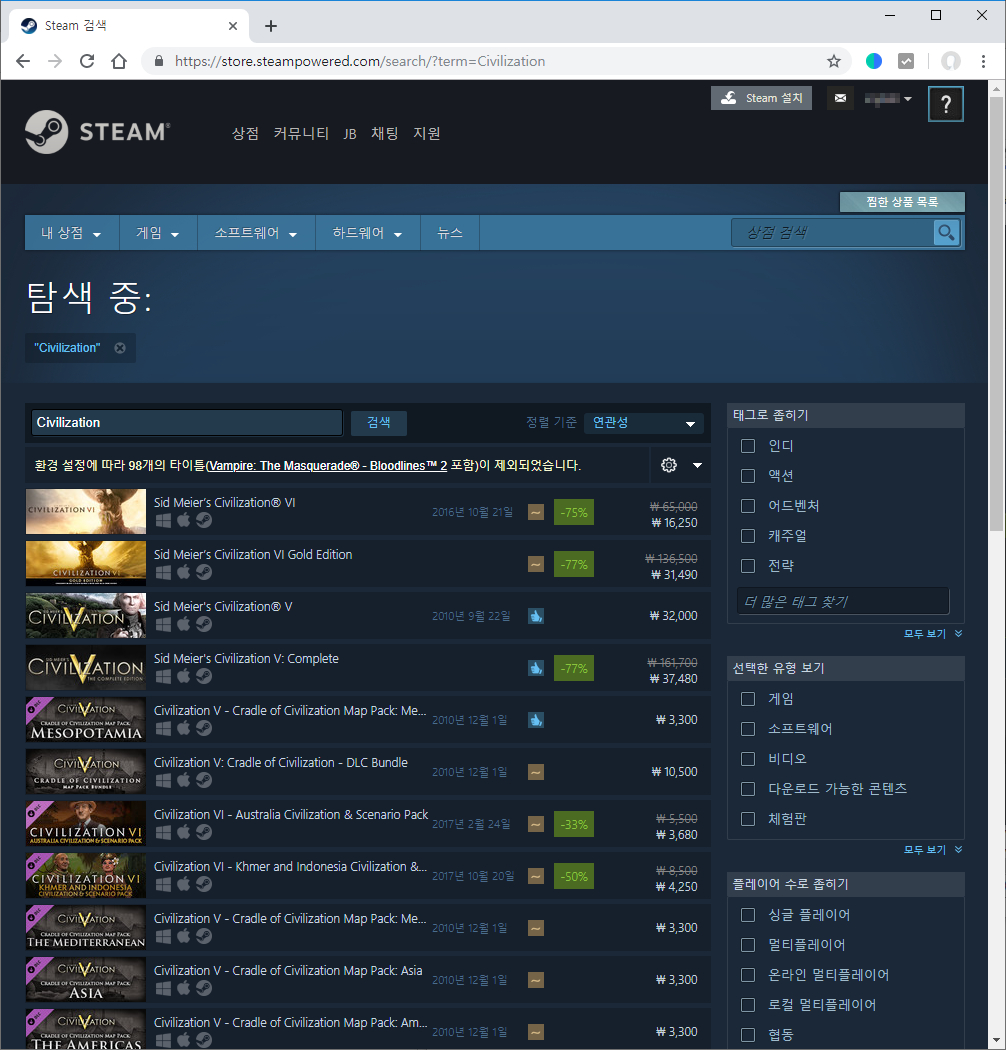Image resolution: width=1006 pixels, height=1050 pixels.
Task: Expand 모두 보기 under type filters
Action: click(933, 850)
